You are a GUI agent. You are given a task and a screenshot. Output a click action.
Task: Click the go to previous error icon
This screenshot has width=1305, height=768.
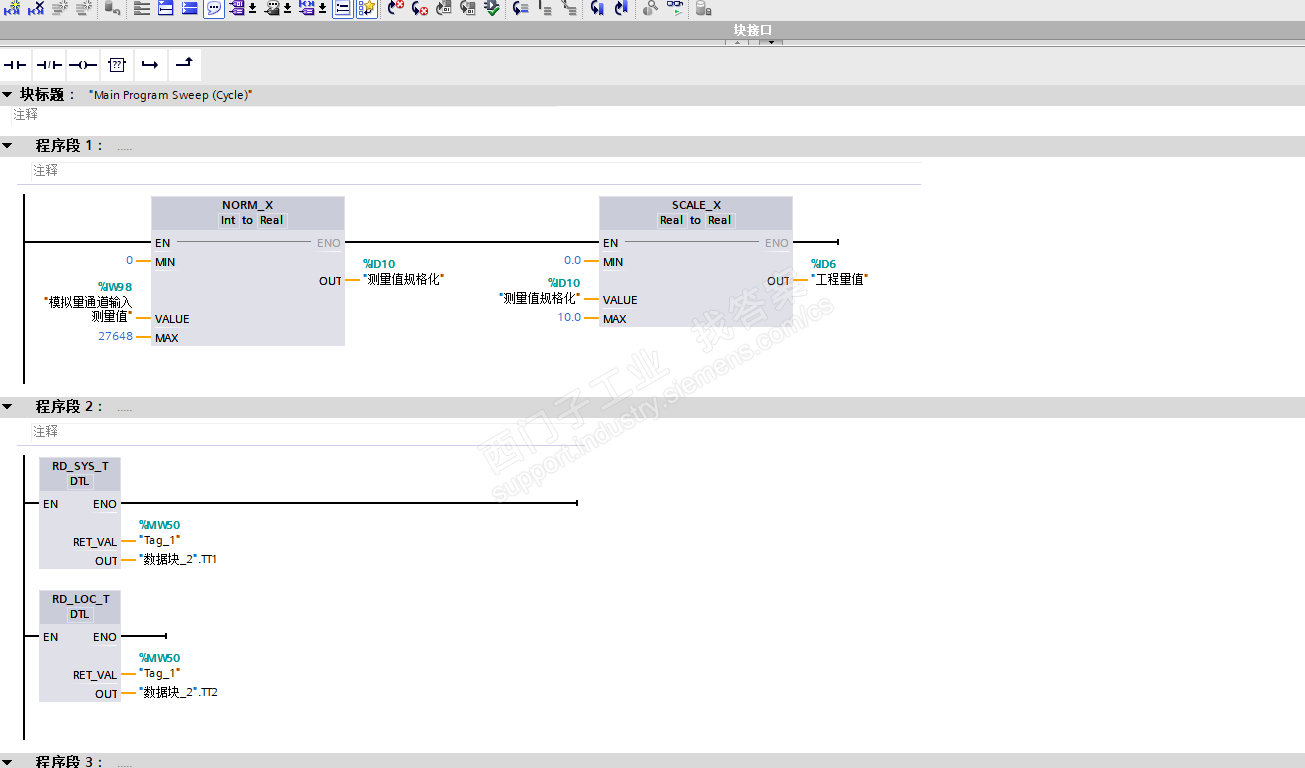tap(396, 8)
